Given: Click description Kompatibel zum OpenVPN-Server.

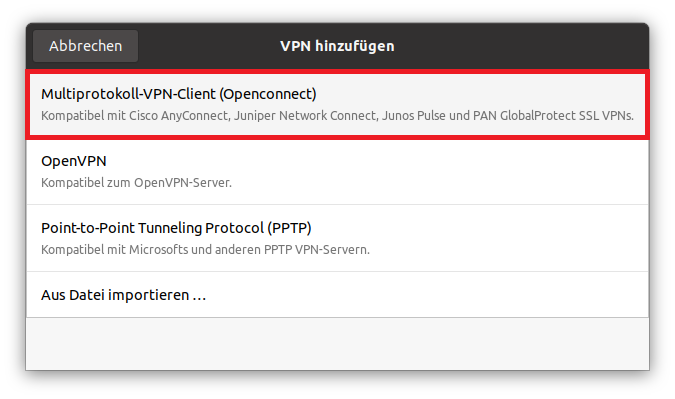Looking at the screenshot, I should (136, 182).
